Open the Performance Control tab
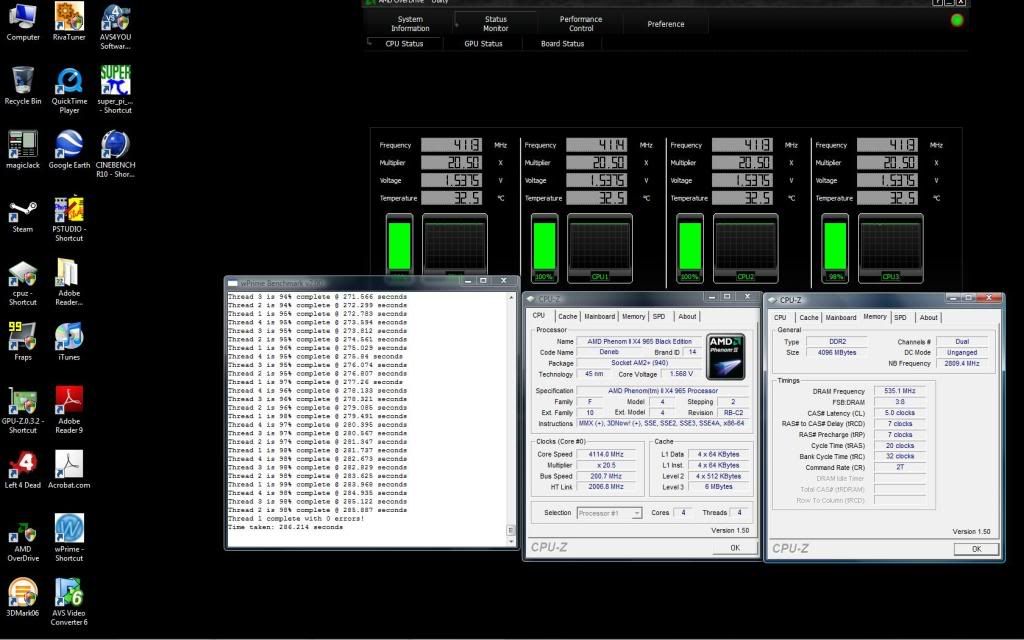Image resolution: width=1024 pixels, height=640 pixels. pos(581,24)
